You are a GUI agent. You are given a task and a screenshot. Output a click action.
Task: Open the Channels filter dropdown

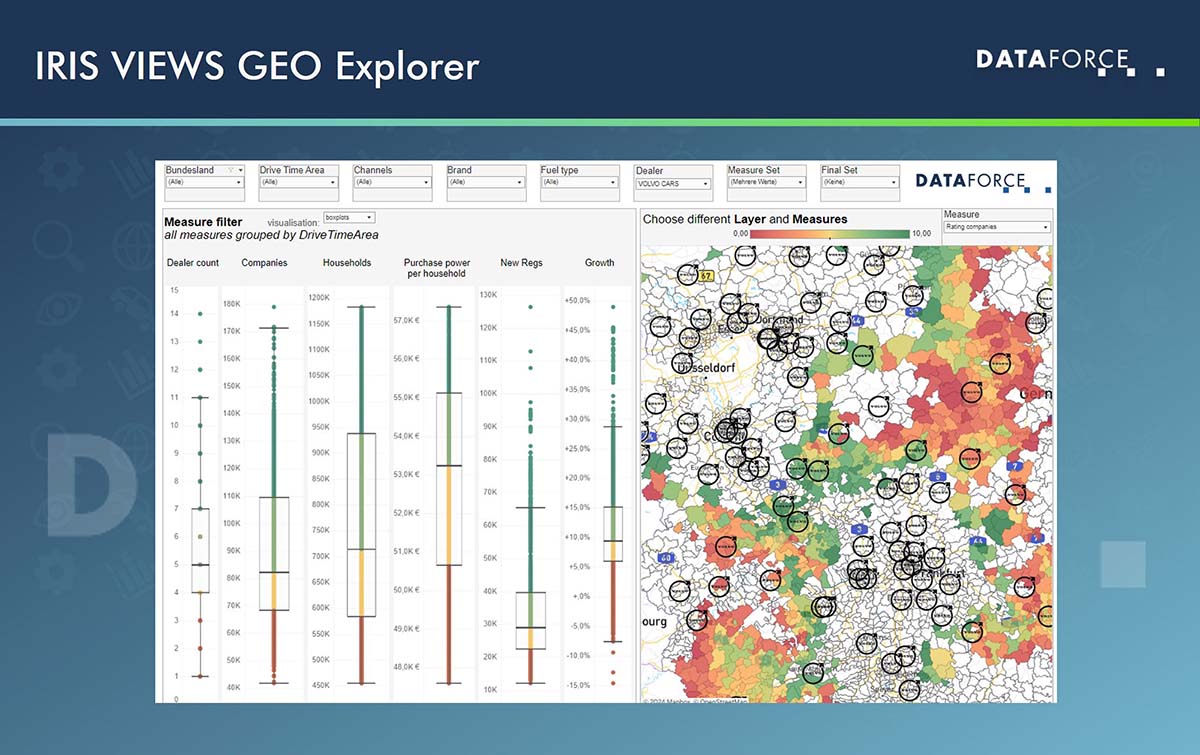392,183
